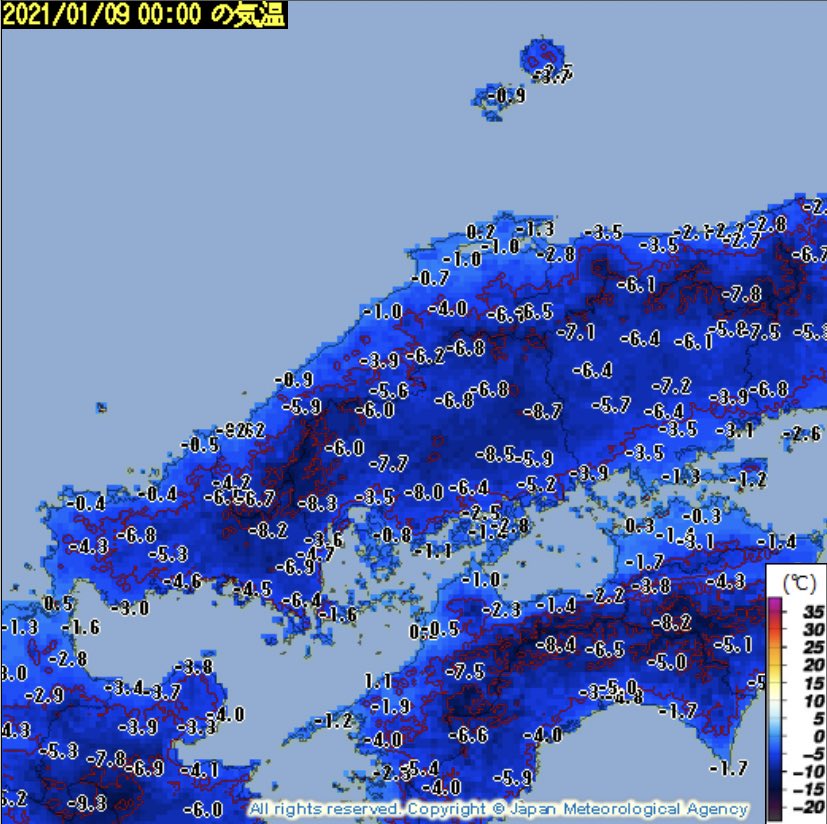Viewport: 827px width, 824px height.
Task: Click the -5.1 temperature reading
Action: click(733, 644)
